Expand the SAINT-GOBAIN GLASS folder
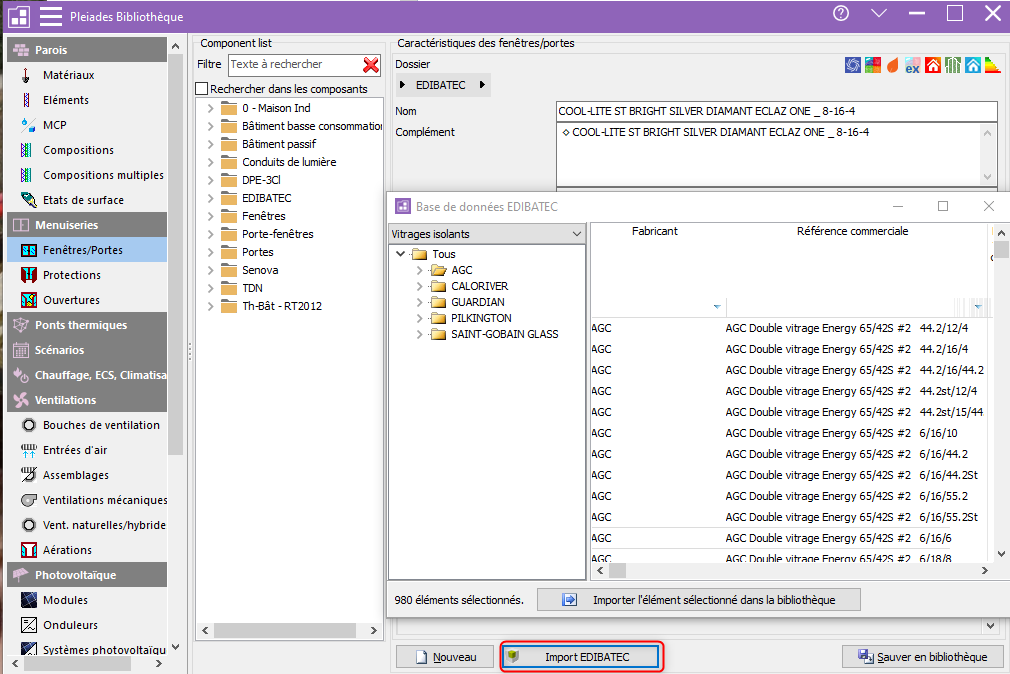This screenshot has width=1010, height=674. click(421, 334)
